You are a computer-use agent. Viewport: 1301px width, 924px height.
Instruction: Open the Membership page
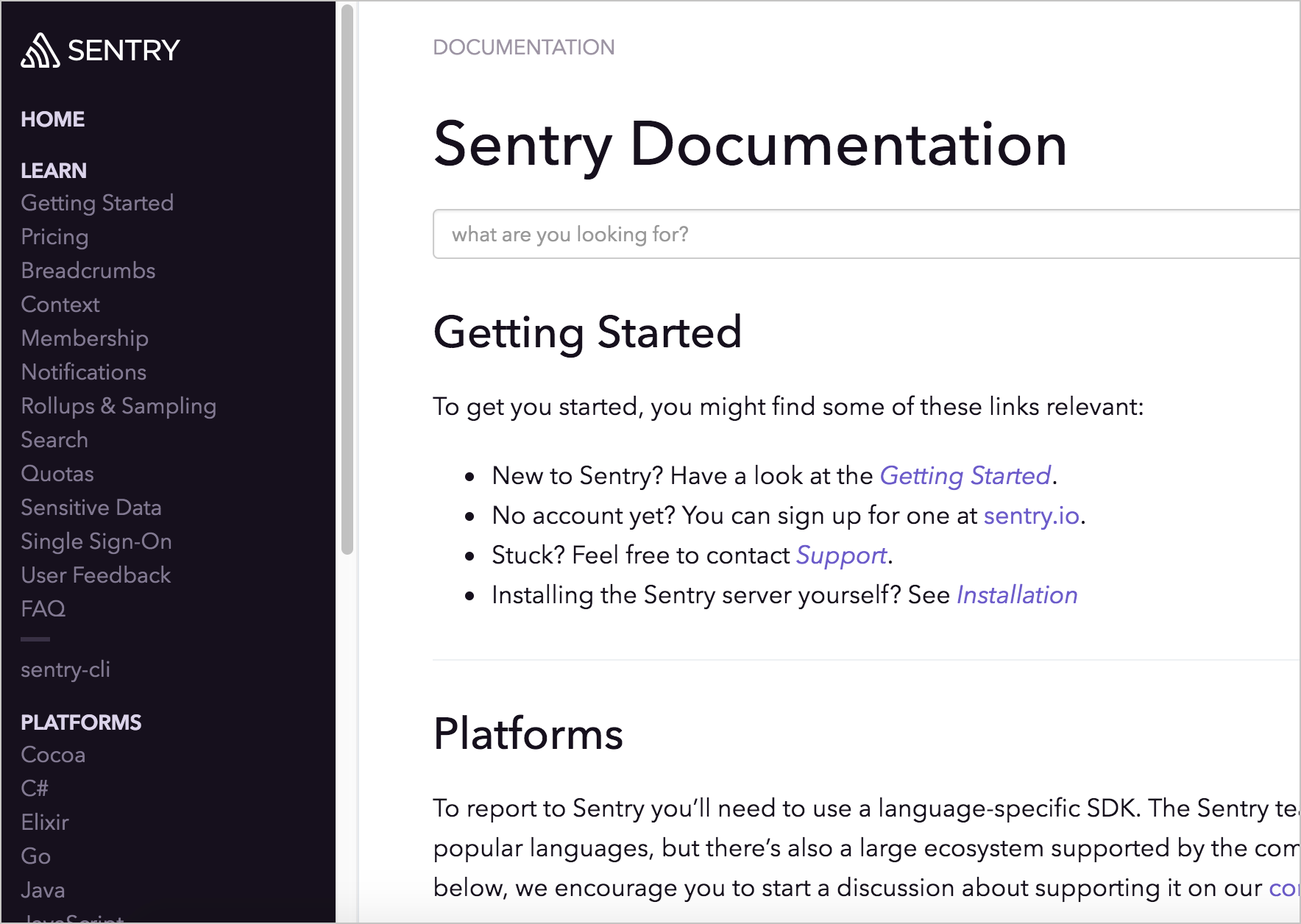[85, 338]
